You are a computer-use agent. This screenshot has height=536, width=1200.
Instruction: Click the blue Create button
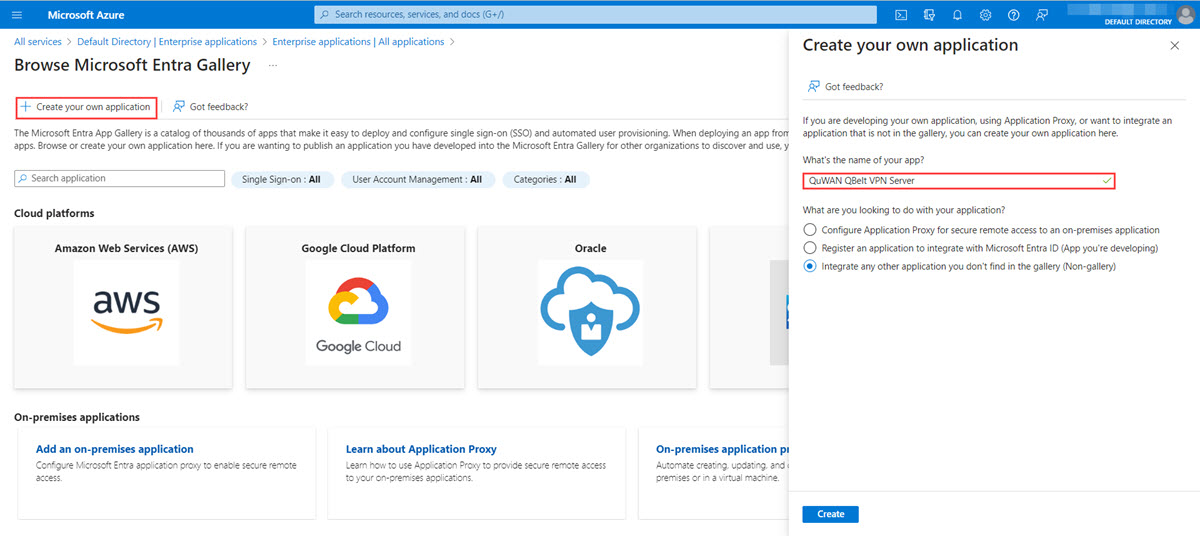(x=830, y=514)
